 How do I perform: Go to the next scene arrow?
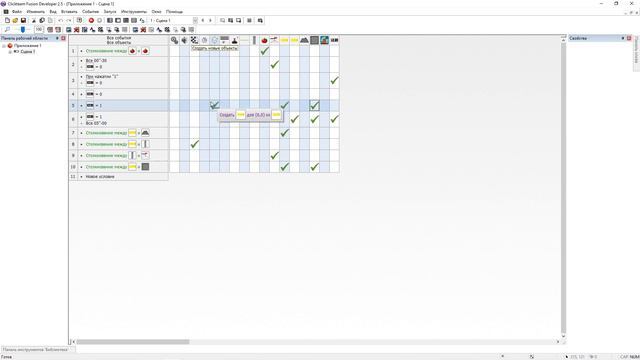[211, 20]
